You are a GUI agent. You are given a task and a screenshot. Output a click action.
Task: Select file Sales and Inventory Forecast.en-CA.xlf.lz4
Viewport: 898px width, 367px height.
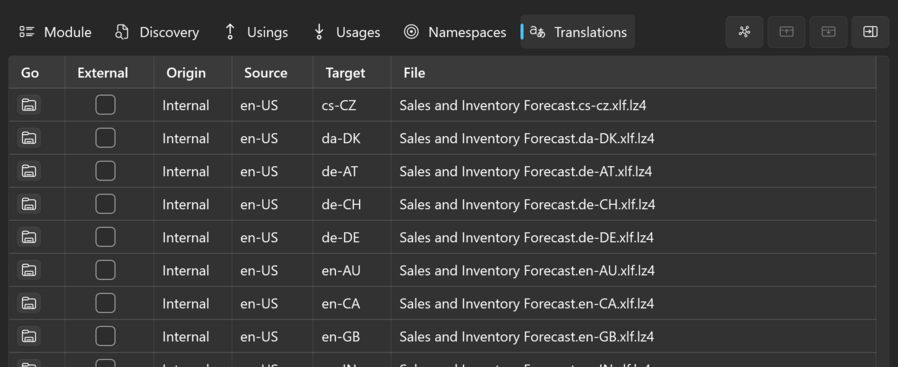point(527,303)
